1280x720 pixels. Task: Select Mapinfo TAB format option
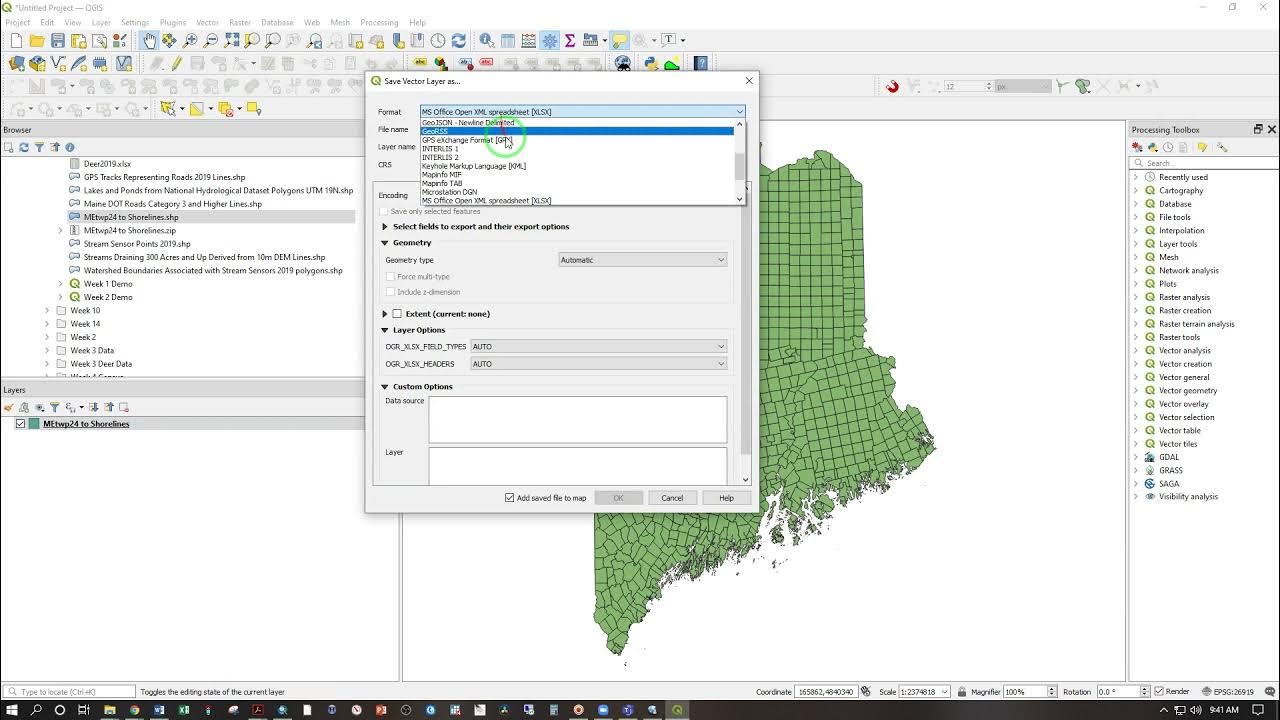pos(577,183)
